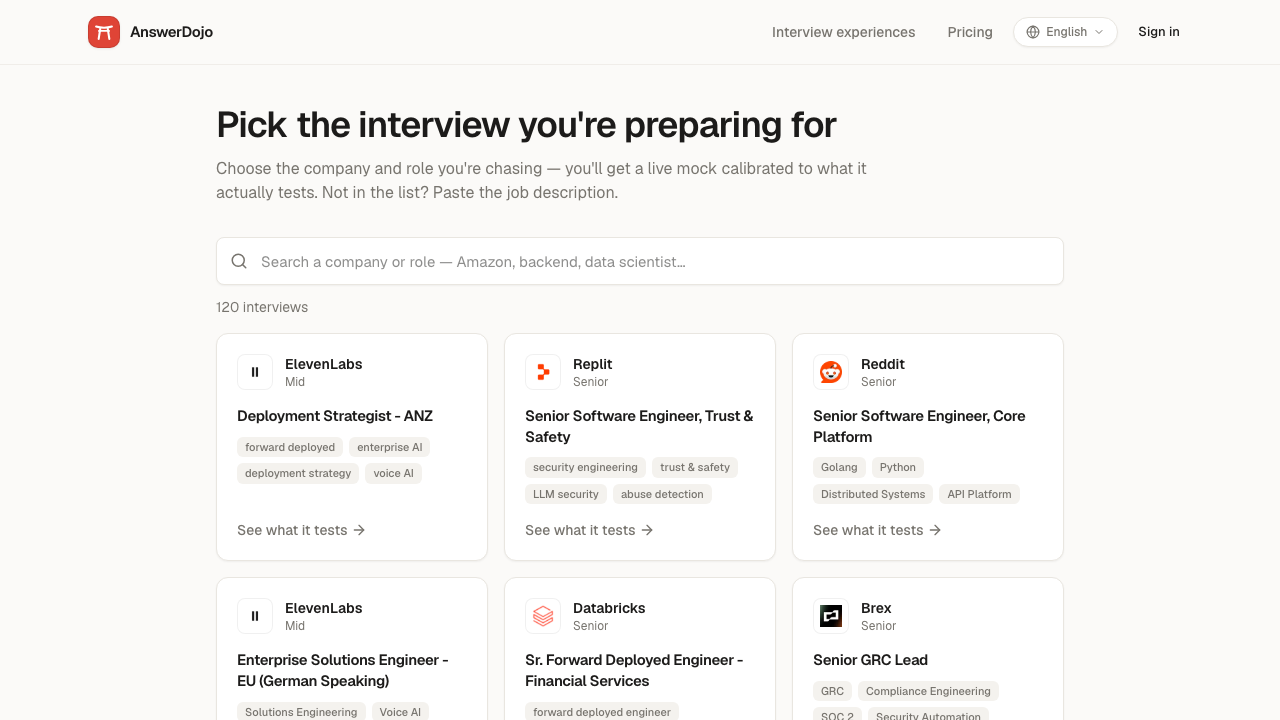Viewport: 1280px width, 720px height.
Task: Click the 'deployment strategy' tag
Action: [298, 473]
